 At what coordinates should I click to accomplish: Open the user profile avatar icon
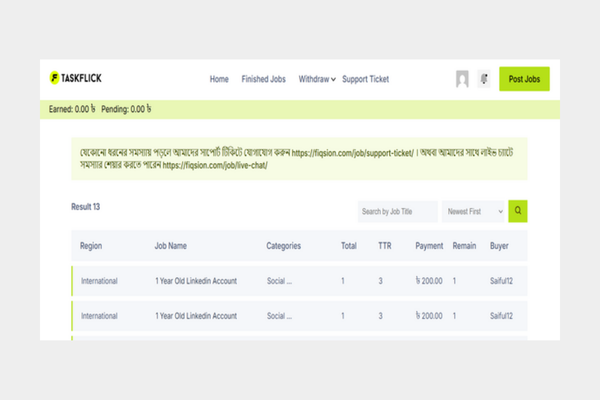coord(462,79)
